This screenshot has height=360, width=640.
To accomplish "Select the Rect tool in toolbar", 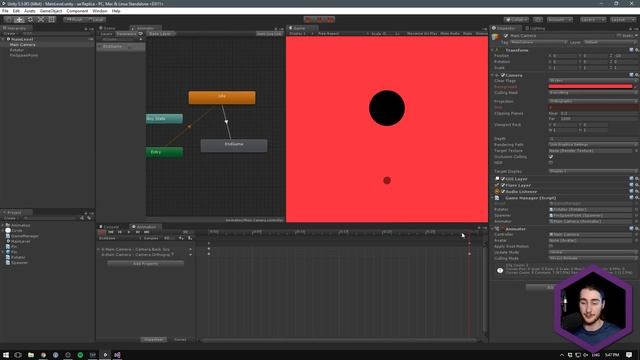I will (x=52, y=19).
